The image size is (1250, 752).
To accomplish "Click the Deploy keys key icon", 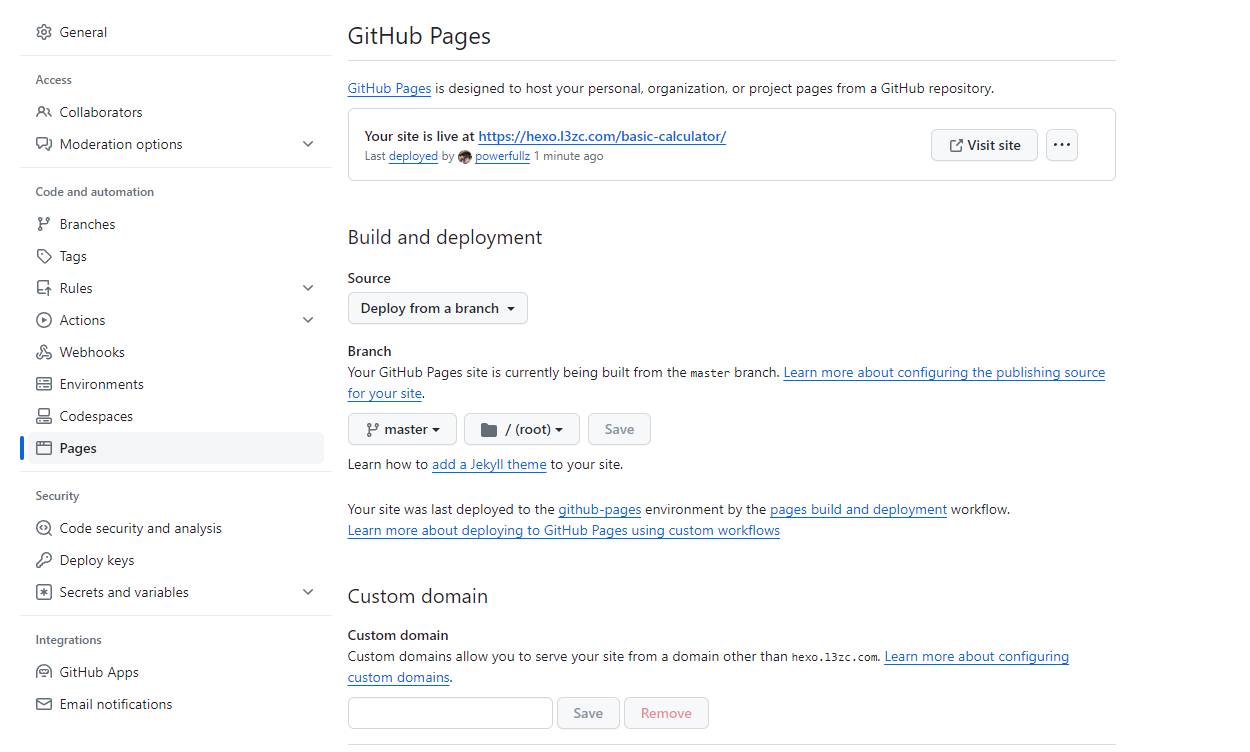I will coord(44,560).
